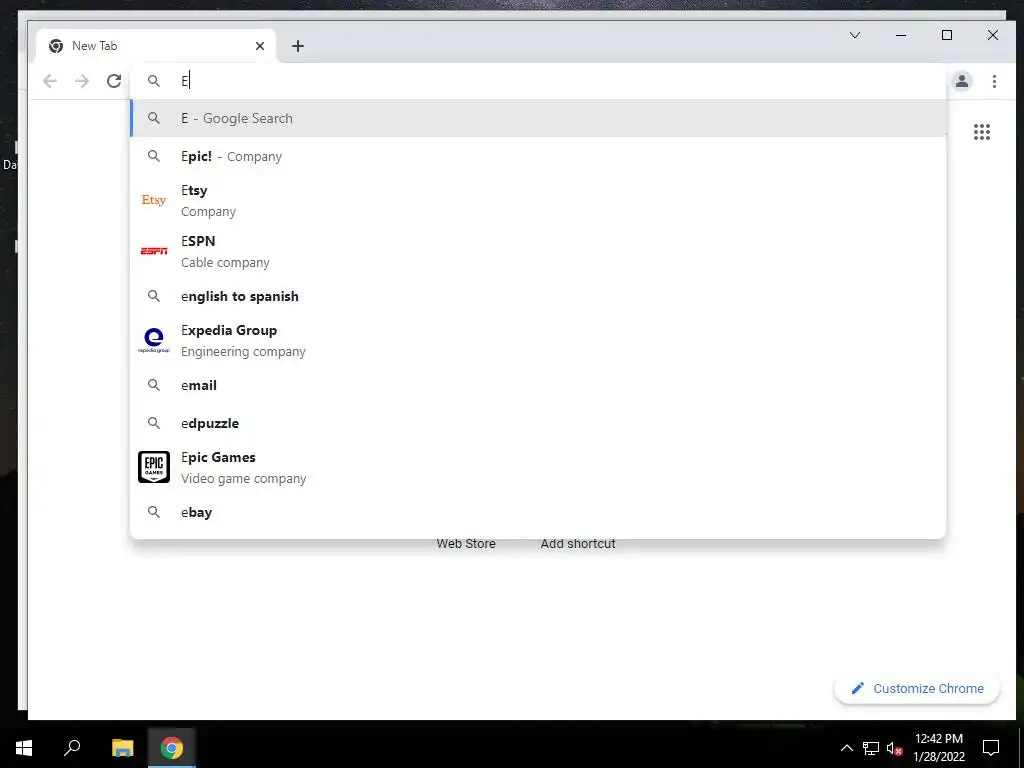
Task: Click the Add shortcut label
Action: [578, 543]
